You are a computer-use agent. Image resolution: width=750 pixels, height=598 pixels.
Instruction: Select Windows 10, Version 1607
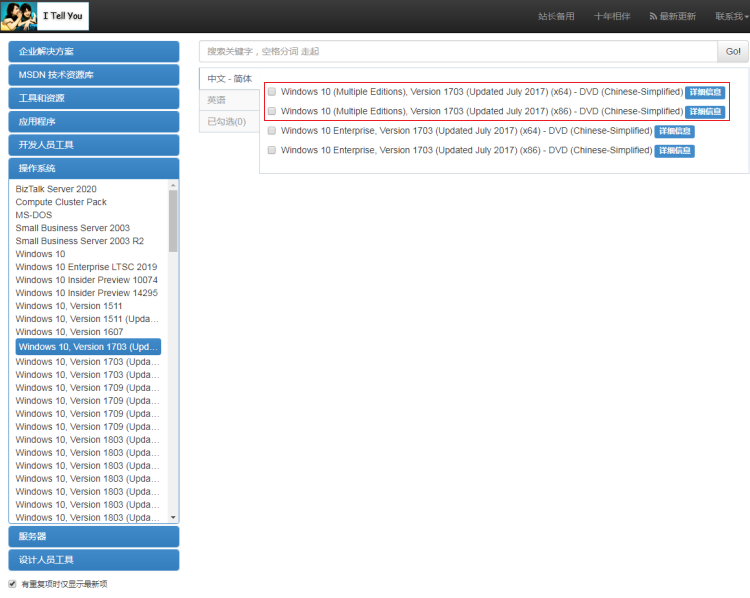pyautogui.click(x=69, y=332)
